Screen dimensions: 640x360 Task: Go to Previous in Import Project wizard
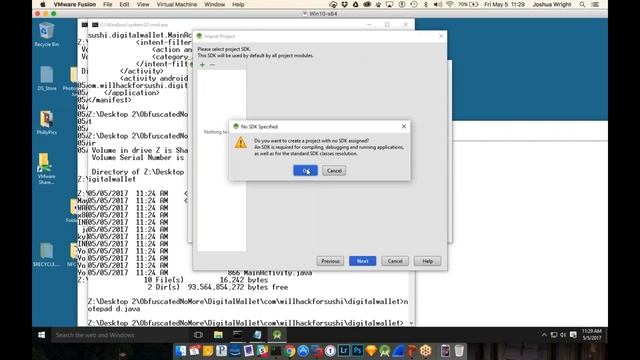point(330,261)
